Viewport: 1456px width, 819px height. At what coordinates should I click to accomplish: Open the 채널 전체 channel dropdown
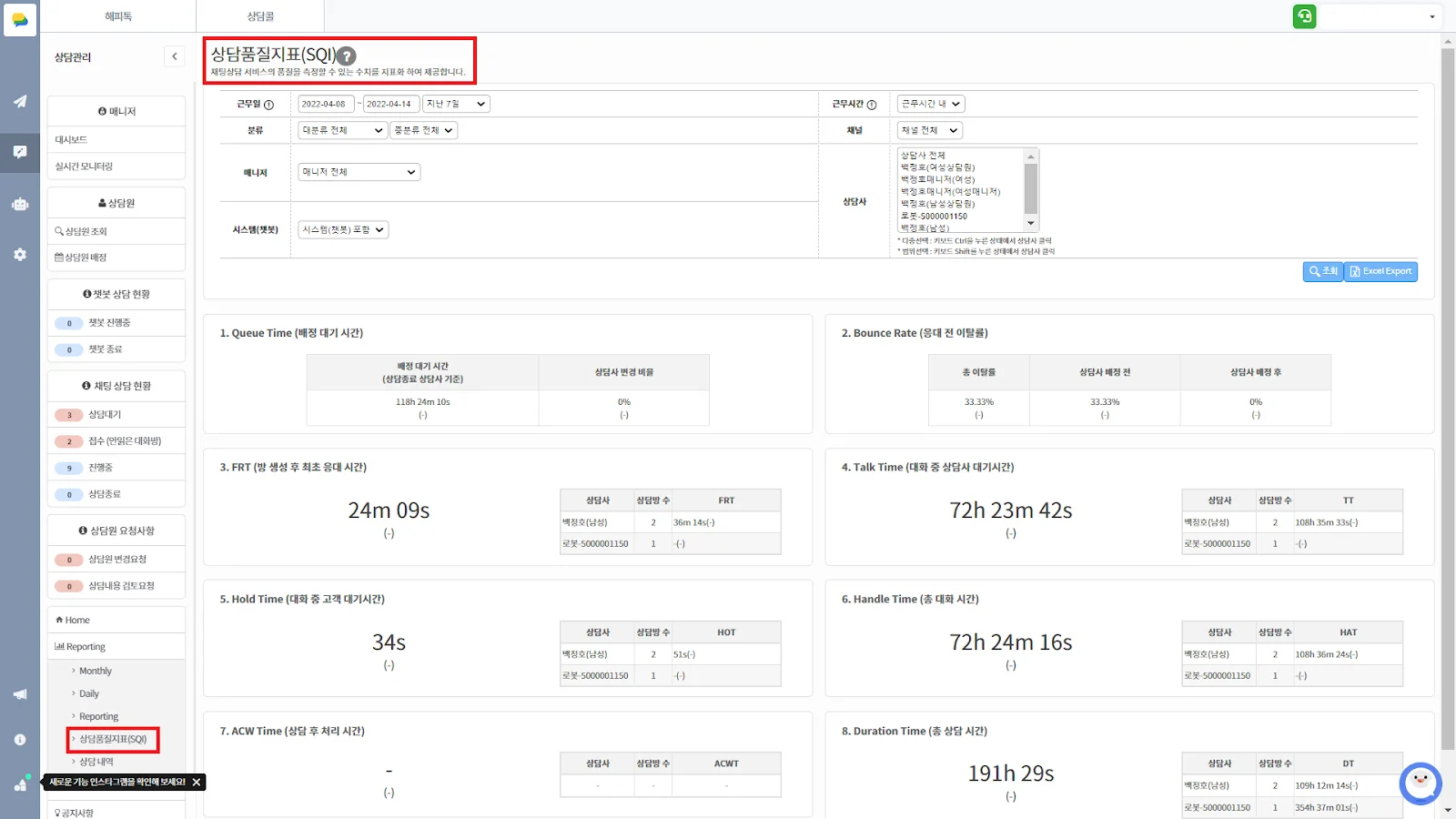(x=929, y=130)
